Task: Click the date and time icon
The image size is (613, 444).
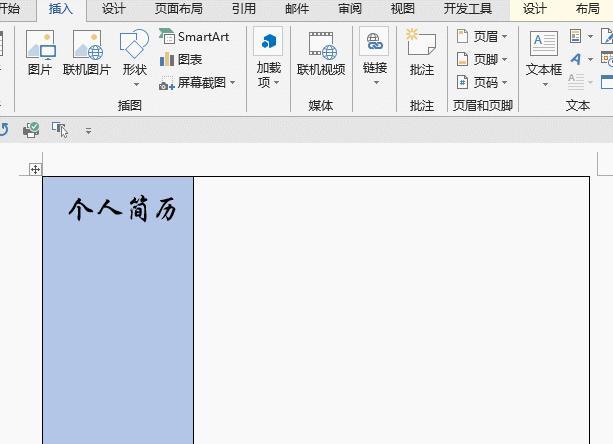Action: [607, 59]
